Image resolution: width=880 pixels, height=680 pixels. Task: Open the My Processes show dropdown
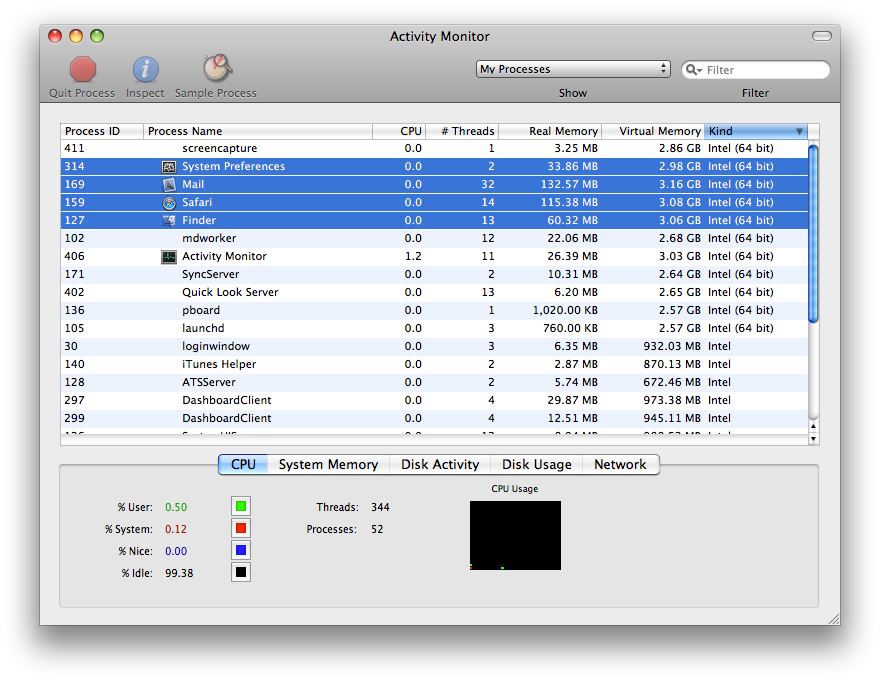click(x=573, y=69)
